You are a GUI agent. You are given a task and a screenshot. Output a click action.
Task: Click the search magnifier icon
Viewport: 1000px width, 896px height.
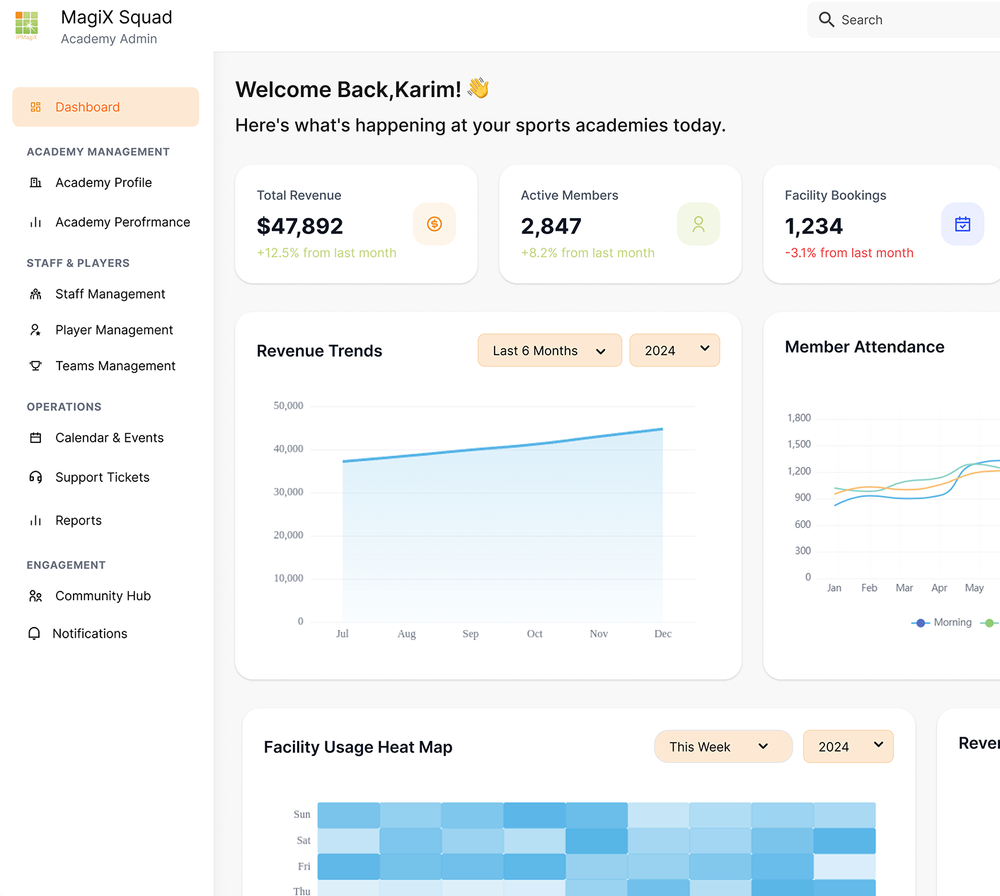point(826,20)
